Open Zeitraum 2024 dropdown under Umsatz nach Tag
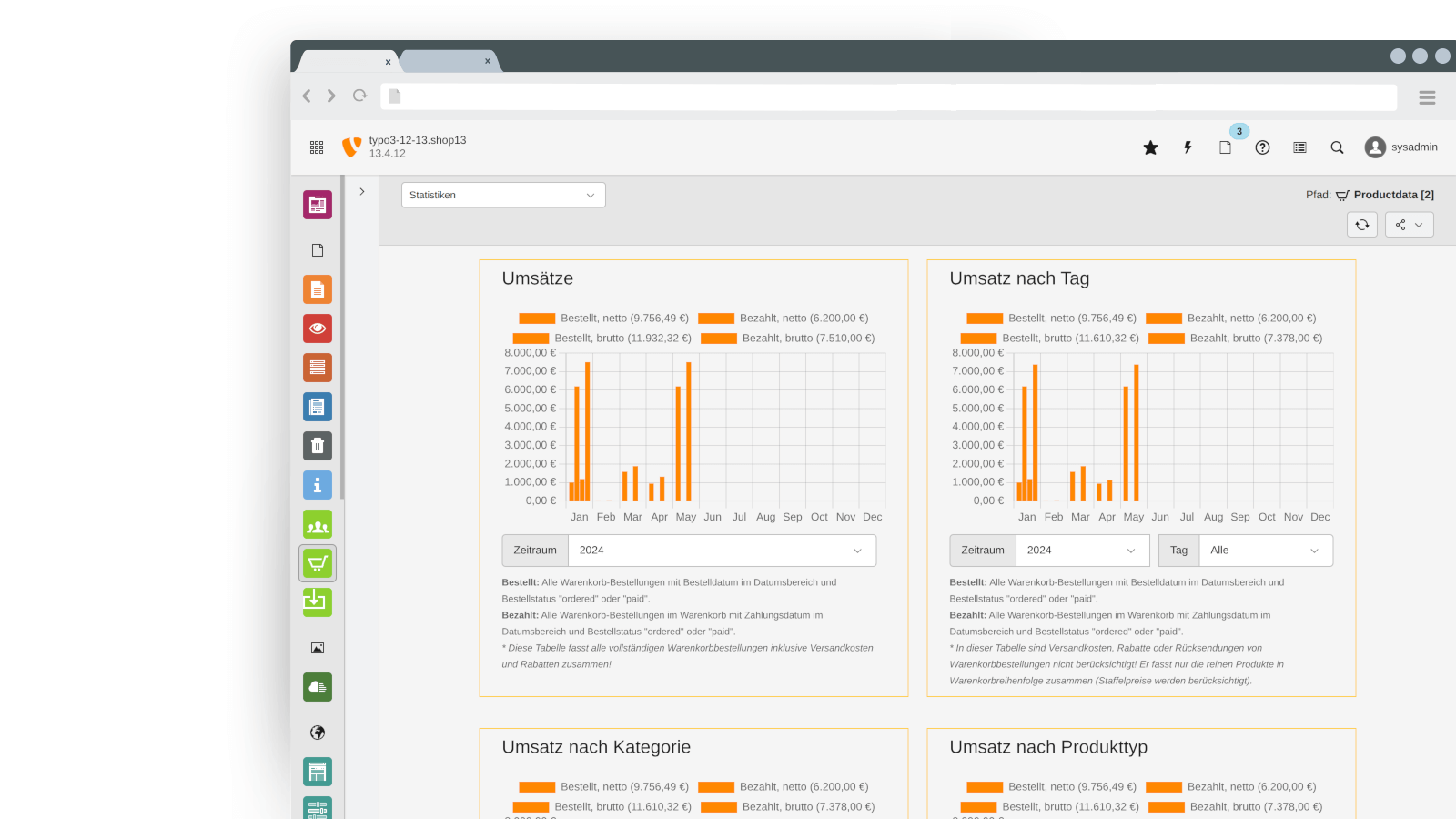The height and width of the screenshot is (819, 1456). [x=1083, y=551]
